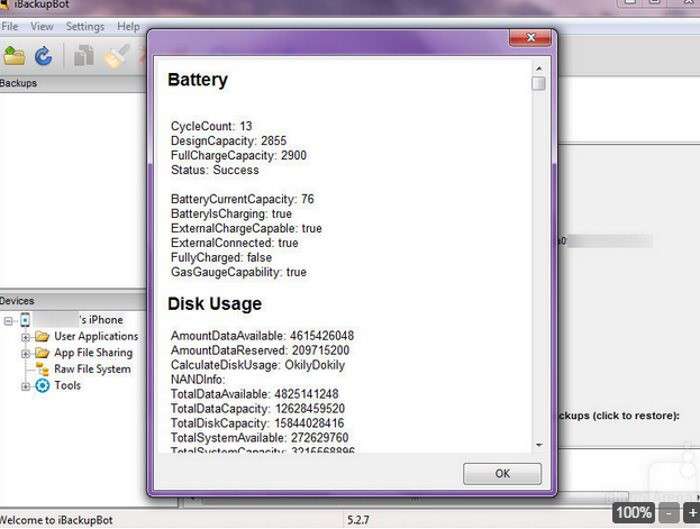This screenshot has width=700, height=529.
Task: Collapse the iPhone device tree node
Action: pyautogui.click(x=9, y=321)
